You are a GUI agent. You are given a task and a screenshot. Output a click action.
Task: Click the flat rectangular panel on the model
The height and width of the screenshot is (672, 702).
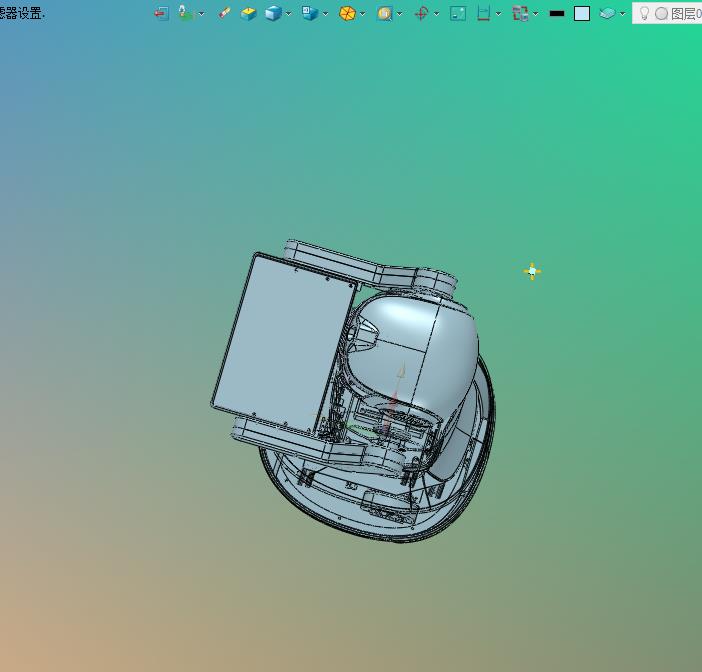coord(283,343)
